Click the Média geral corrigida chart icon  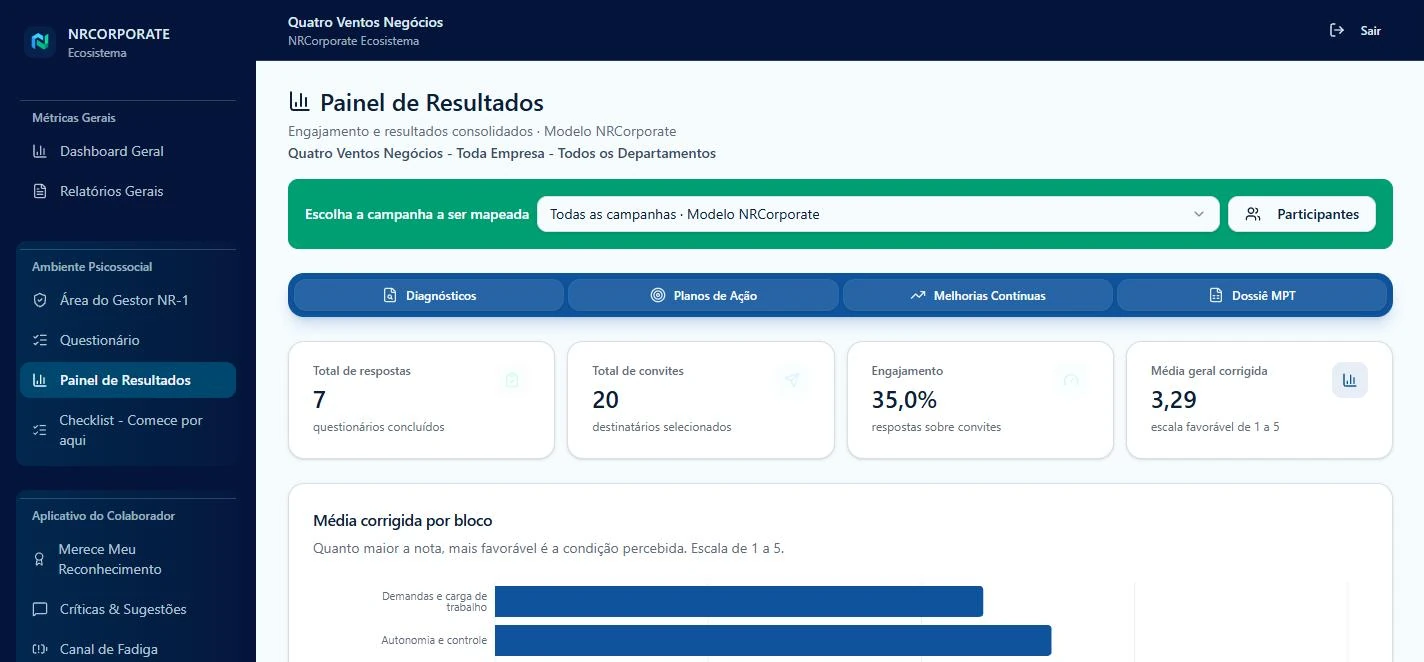pos(1350,380)
